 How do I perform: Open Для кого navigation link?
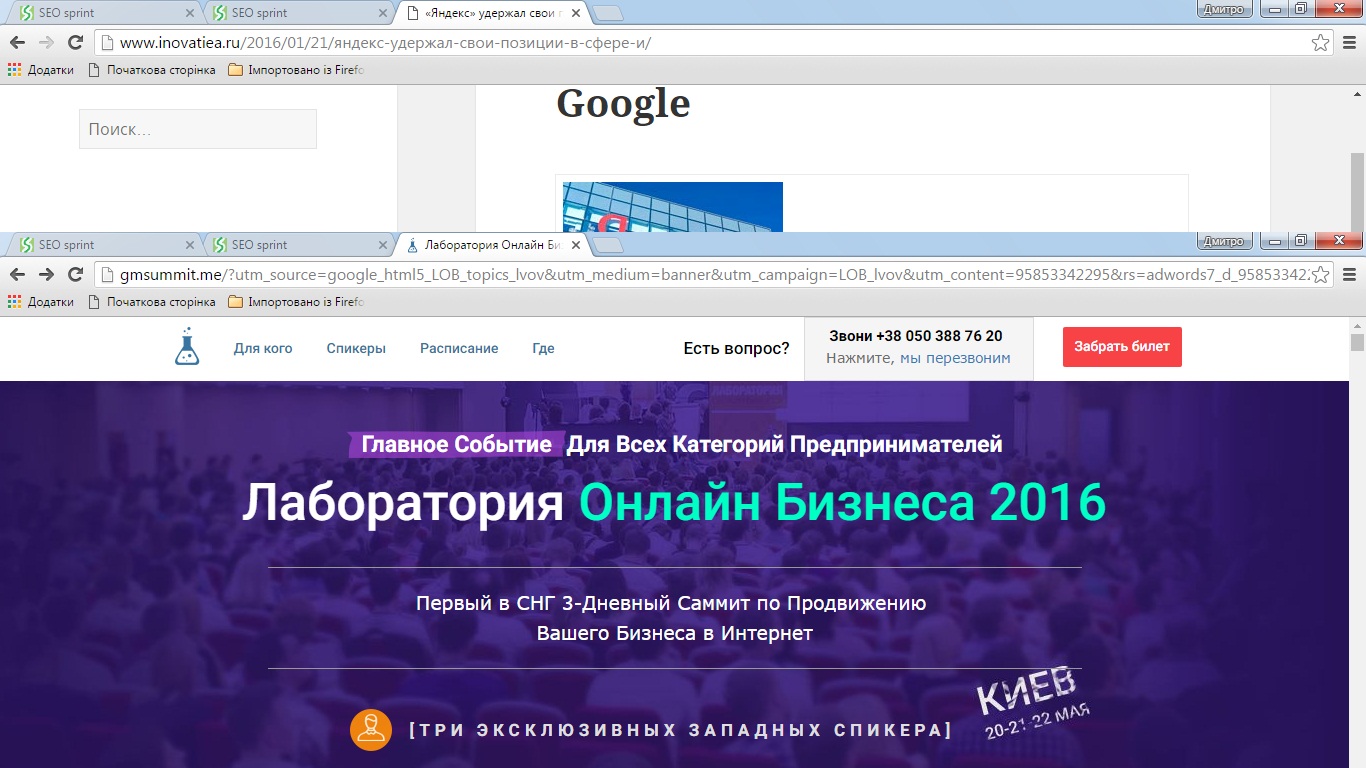(x=263, y=348)
